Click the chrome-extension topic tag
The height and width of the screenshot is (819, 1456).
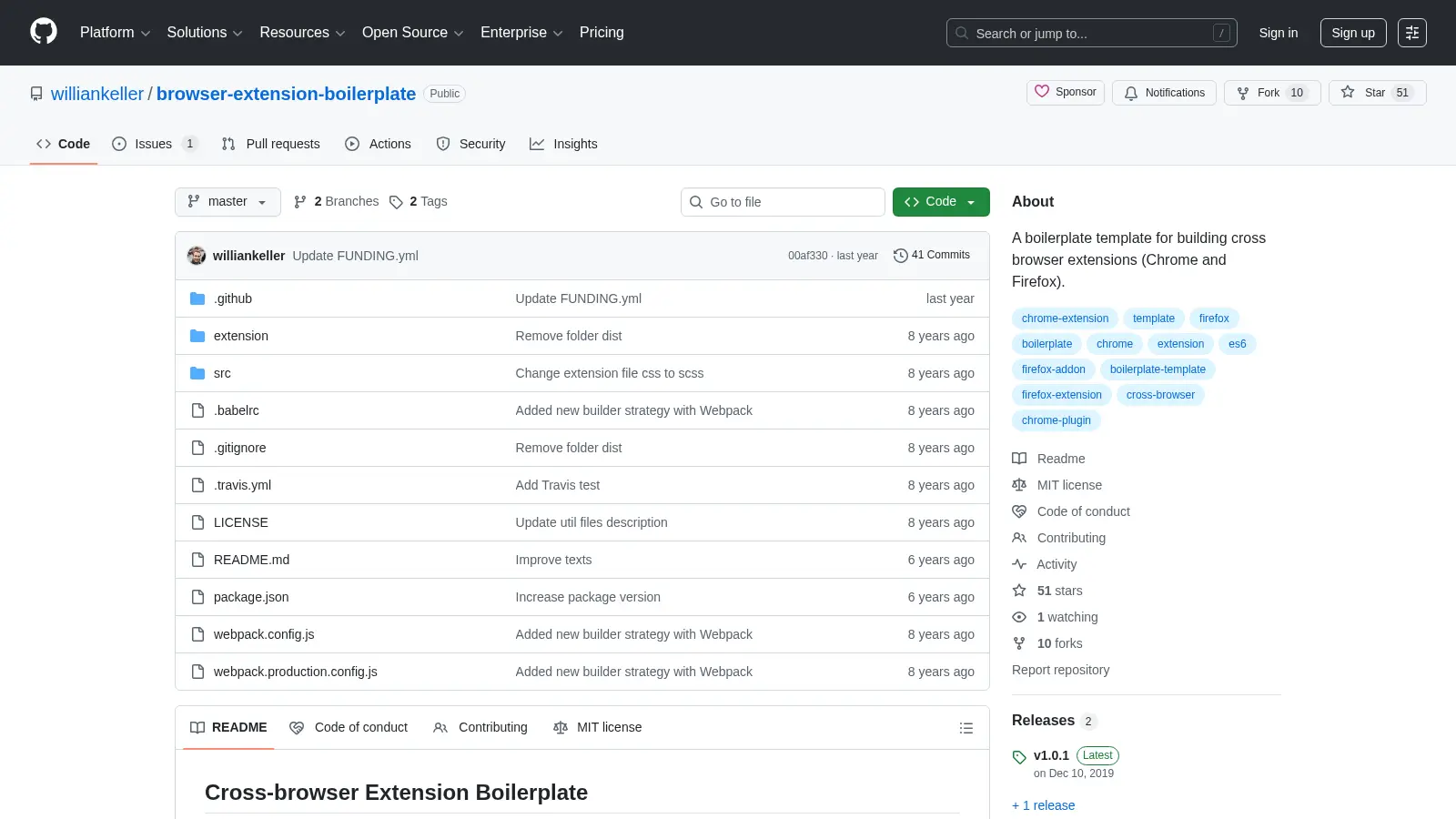click(x=1065, y=318)
